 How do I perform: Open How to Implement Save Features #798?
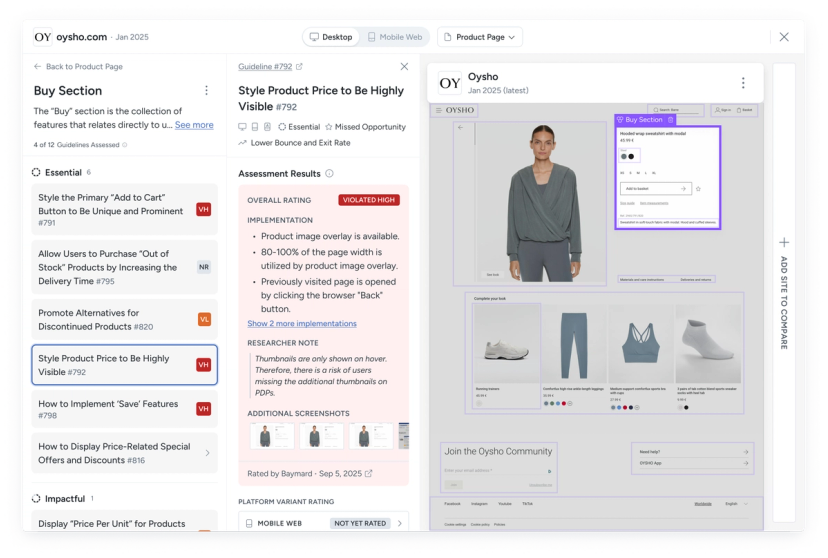124,409
